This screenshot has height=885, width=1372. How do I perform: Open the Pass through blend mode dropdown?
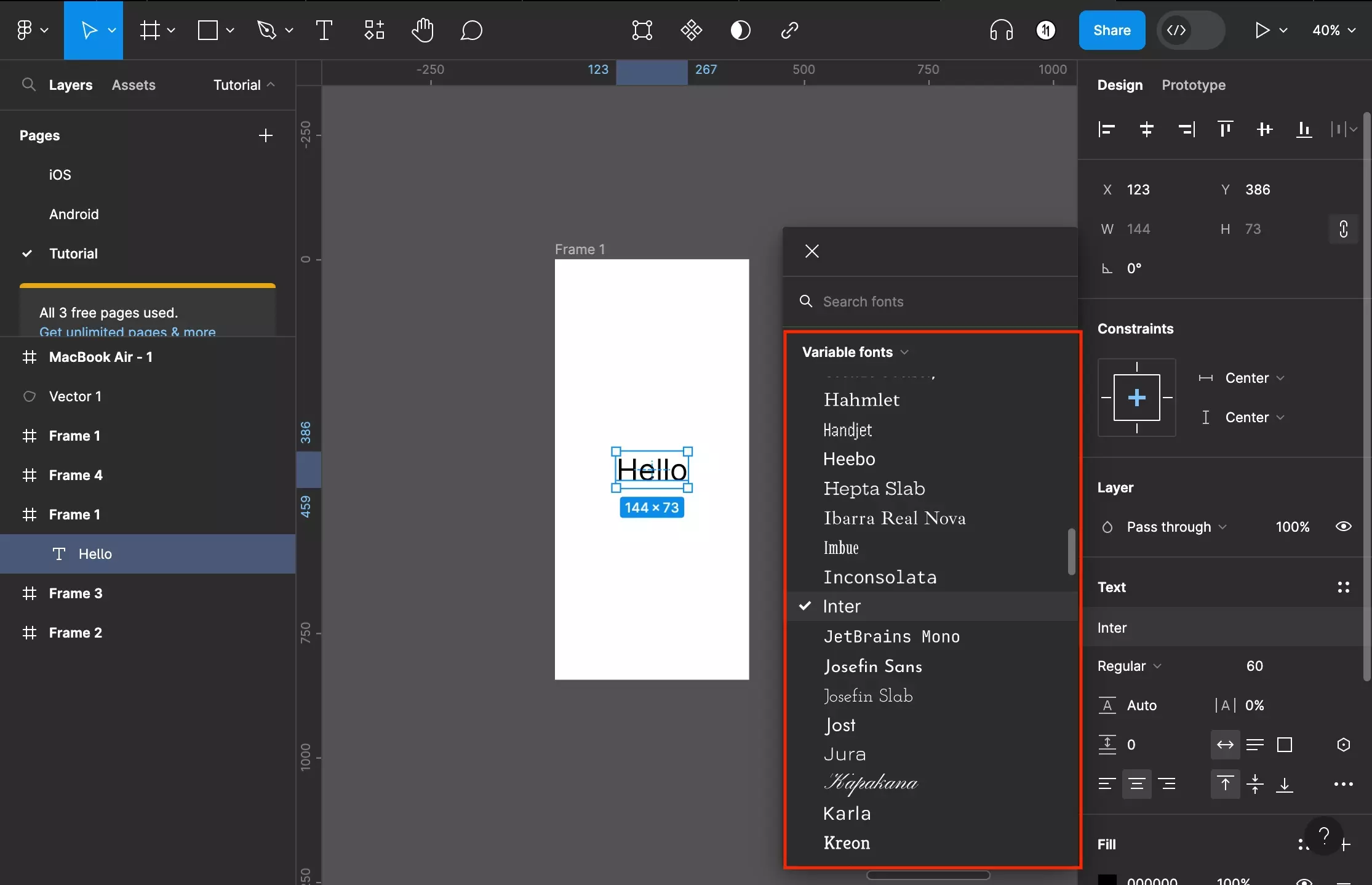click(x=1176, y=527)
